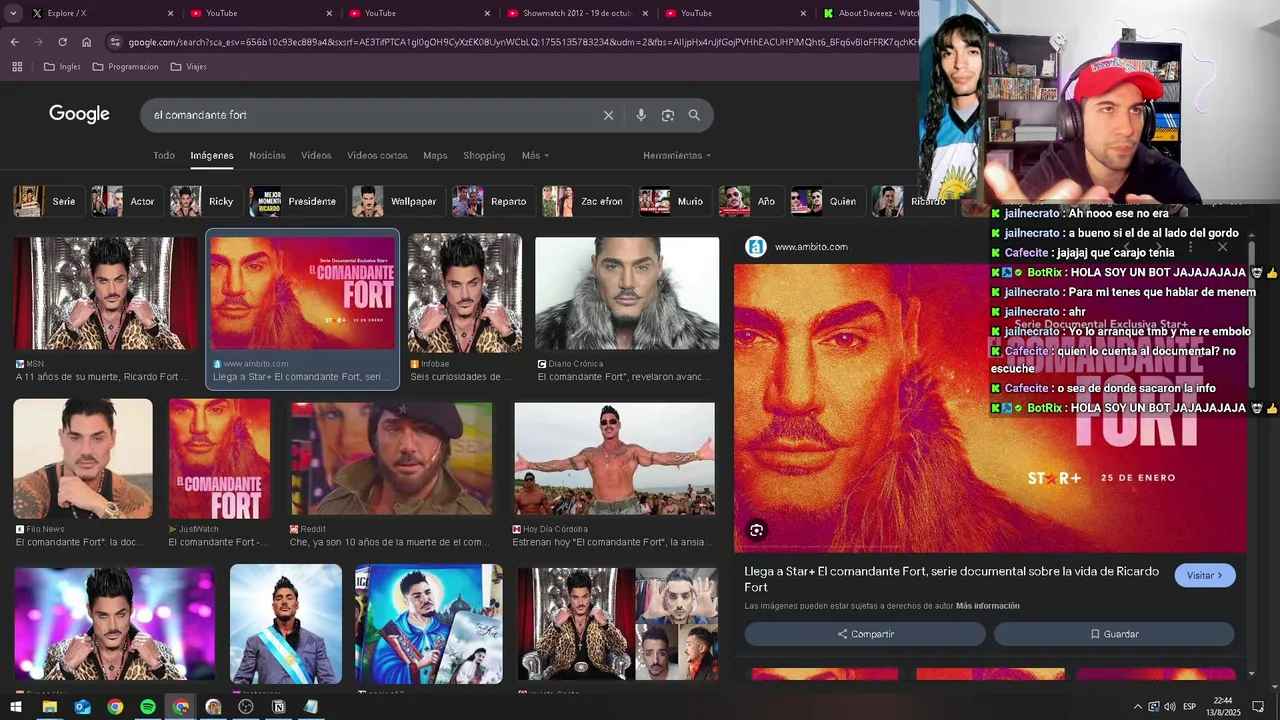This screenshot has width=1280, height=720.
Task: Open the Infobae image result thumbnail
Action: 464,293
